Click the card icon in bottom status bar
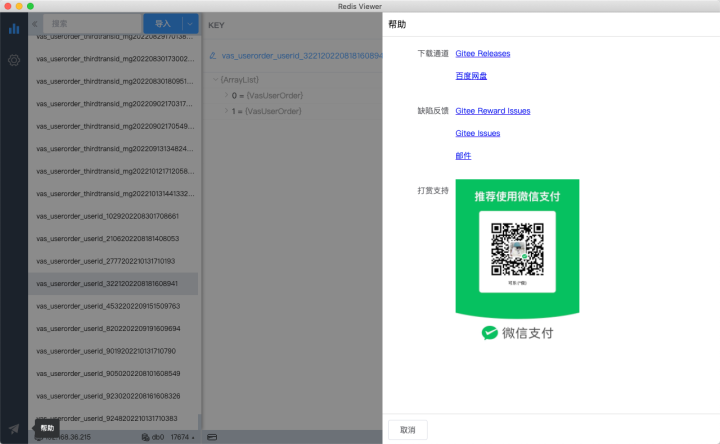 pyautogui.click(x=212, y=437)
